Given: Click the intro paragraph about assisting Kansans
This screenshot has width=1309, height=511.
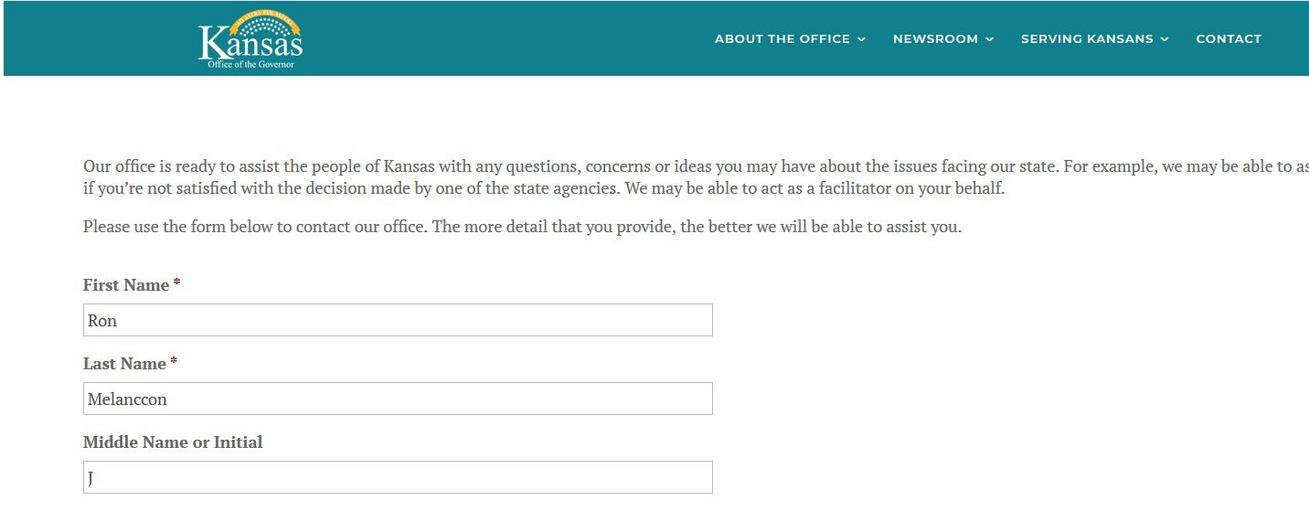Looking at the screenshot, I should click(x=696, y=177).
